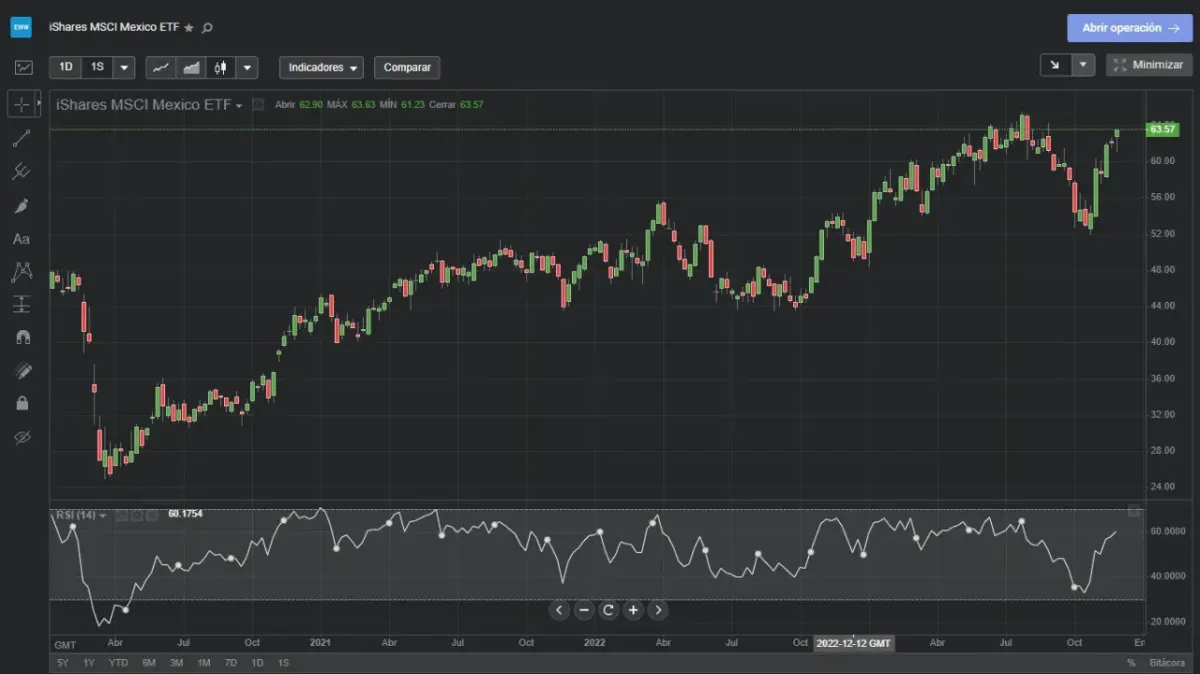Click the small square icon beside chart legend

[258, 104]
